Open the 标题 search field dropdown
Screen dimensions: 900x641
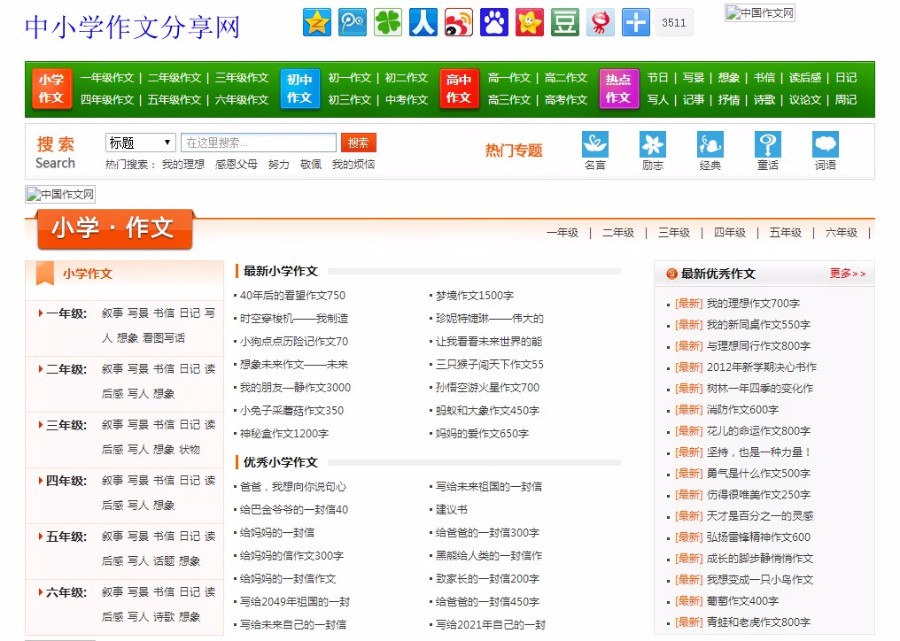point(140,142)
